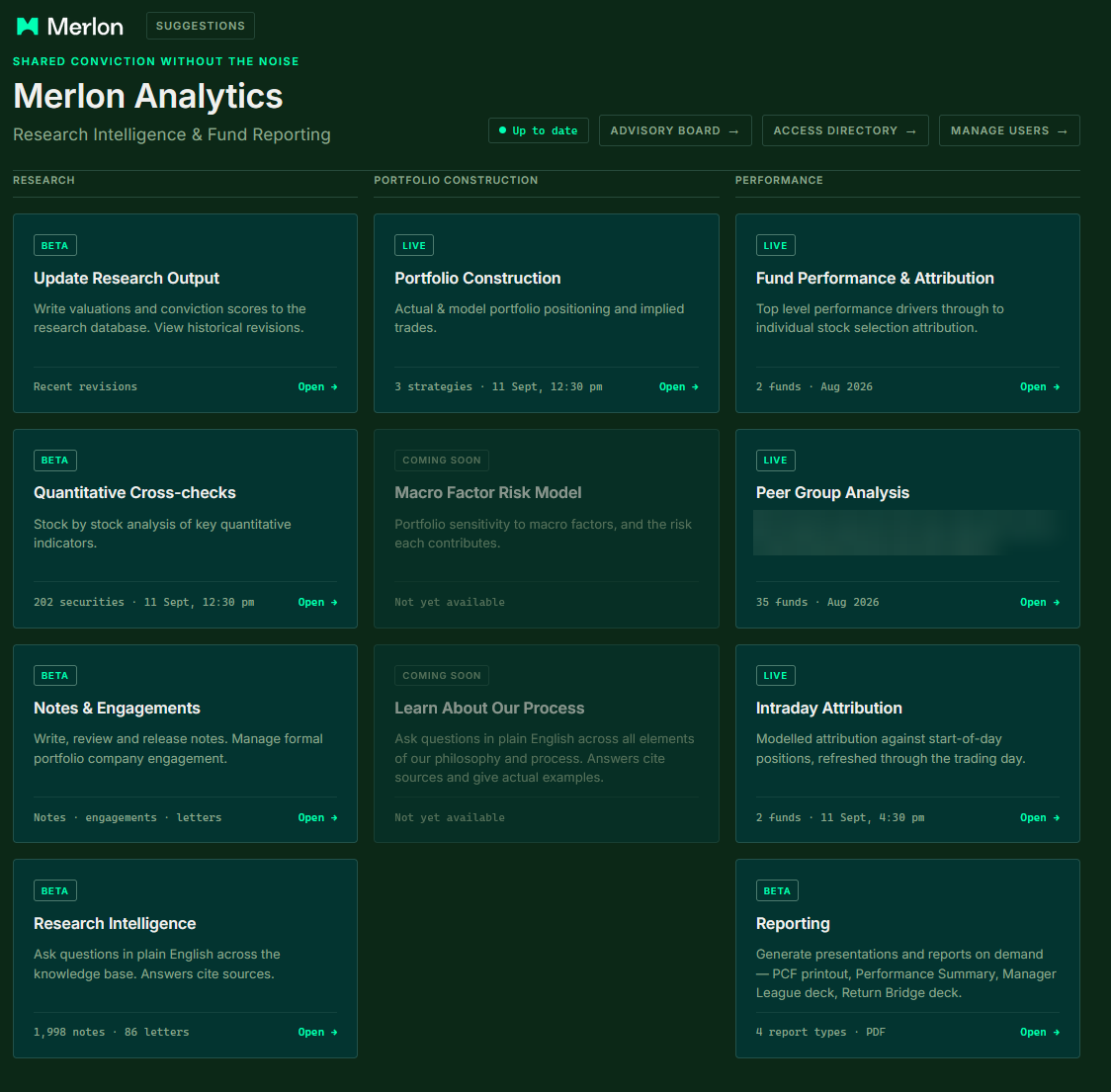Open Intraday Attribution card link
Image resolution: width=1111 pixels, height=1092 pixels.
[x=1040, y=817]
